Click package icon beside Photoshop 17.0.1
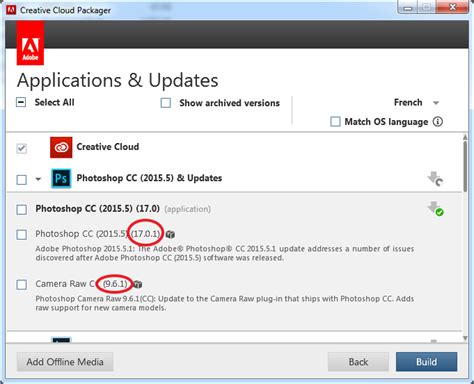 pos(170,234)
